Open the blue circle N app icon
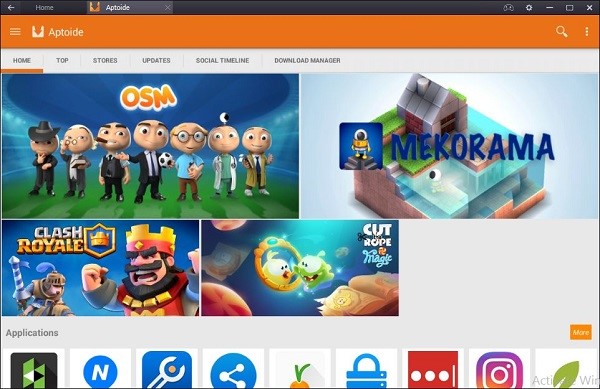This screenshot has height=389, width=600. coord(100,370)
